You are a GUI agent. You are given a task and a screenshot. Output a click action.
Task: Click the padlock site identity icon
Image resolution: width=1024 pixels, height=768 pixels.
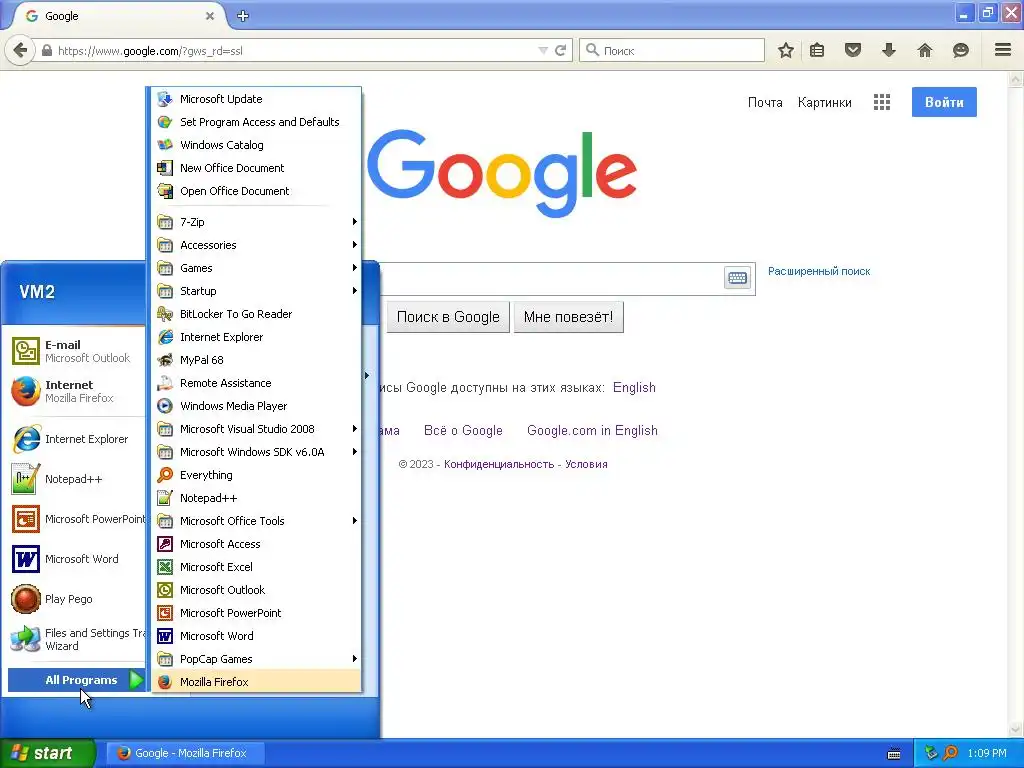pyautogui.click(x=47, y=50)
